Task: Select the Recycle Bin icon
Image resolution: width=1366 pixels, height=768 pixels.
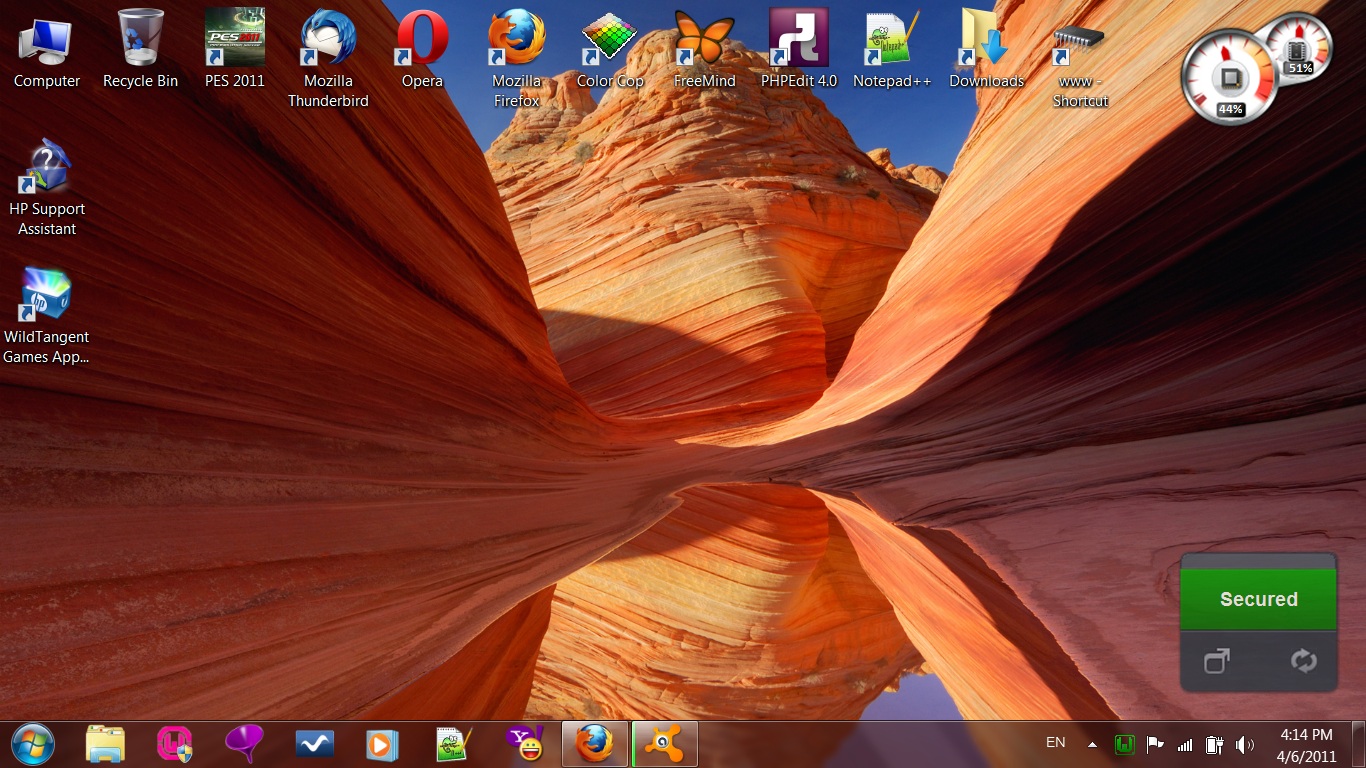Action: (x=140, y=40)
